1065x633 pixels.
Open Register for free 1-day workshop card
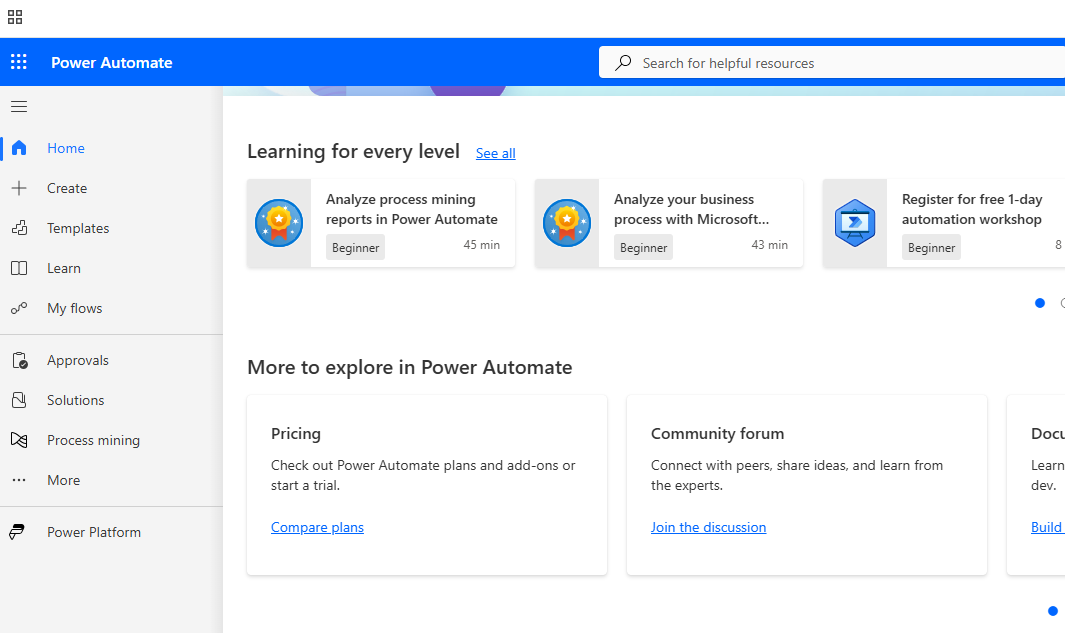[971, 209]
